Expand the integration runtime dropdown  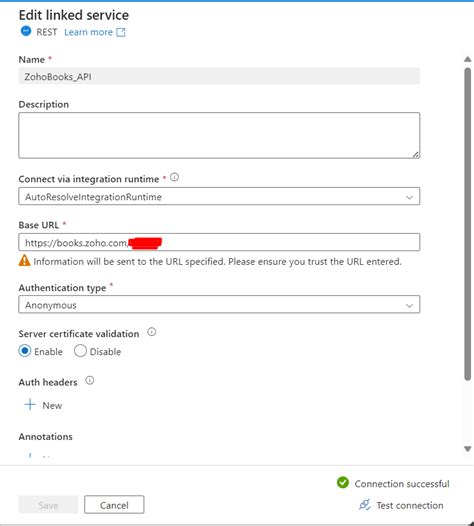click(x=219, y=196)
